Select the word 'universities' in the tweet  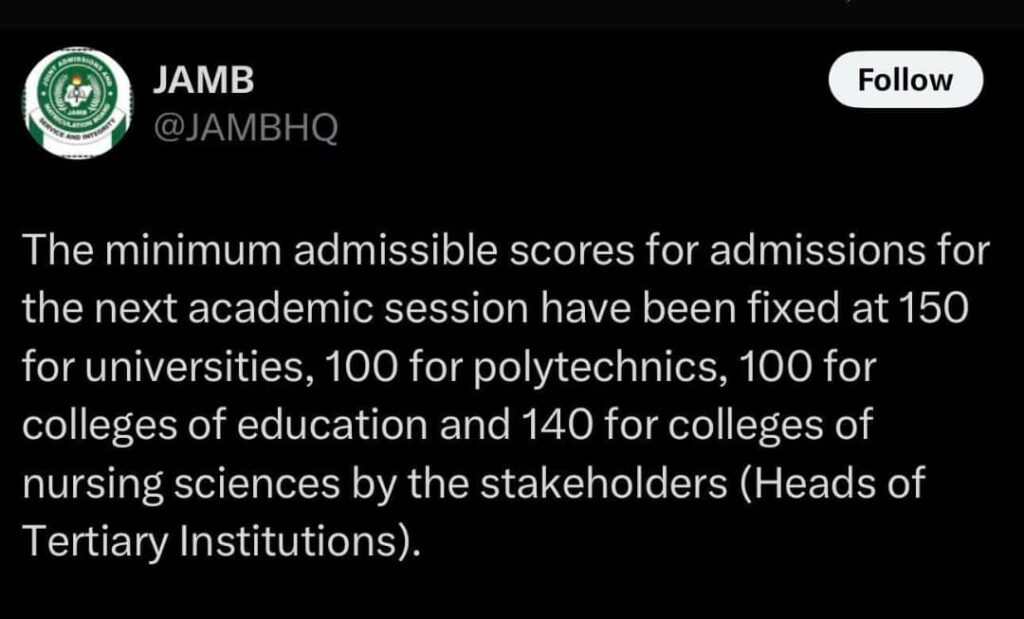(x=194, y=367)
